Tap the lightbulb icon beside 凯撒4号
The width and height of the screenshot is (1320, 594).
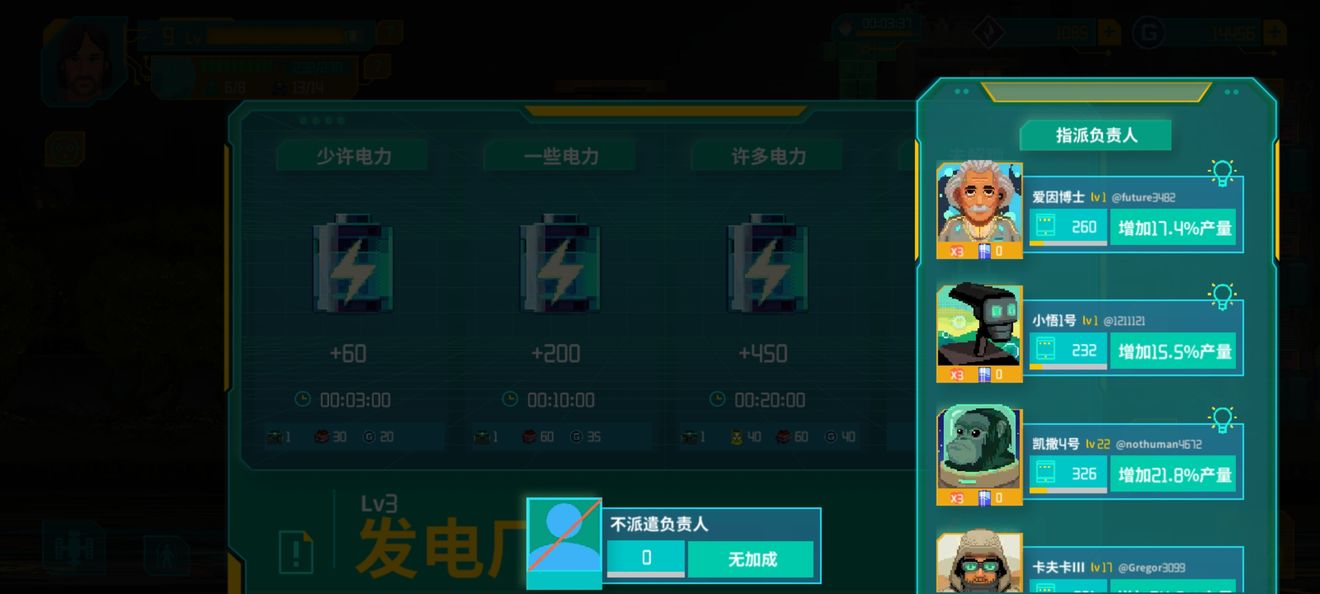(x=1222, y=420)
